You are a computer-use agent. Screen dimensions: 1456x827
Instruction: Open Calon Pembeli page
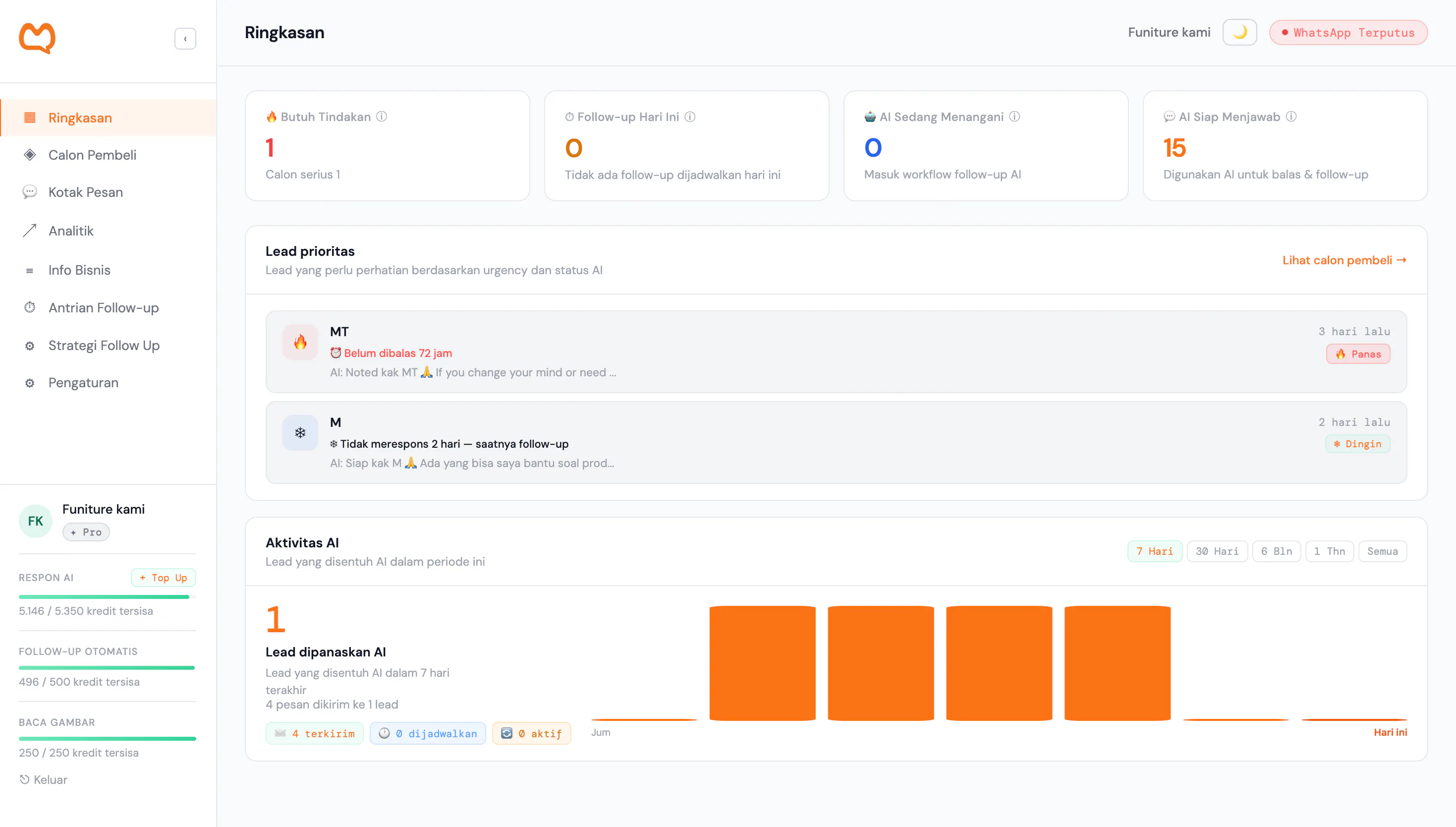coord(108,155)
